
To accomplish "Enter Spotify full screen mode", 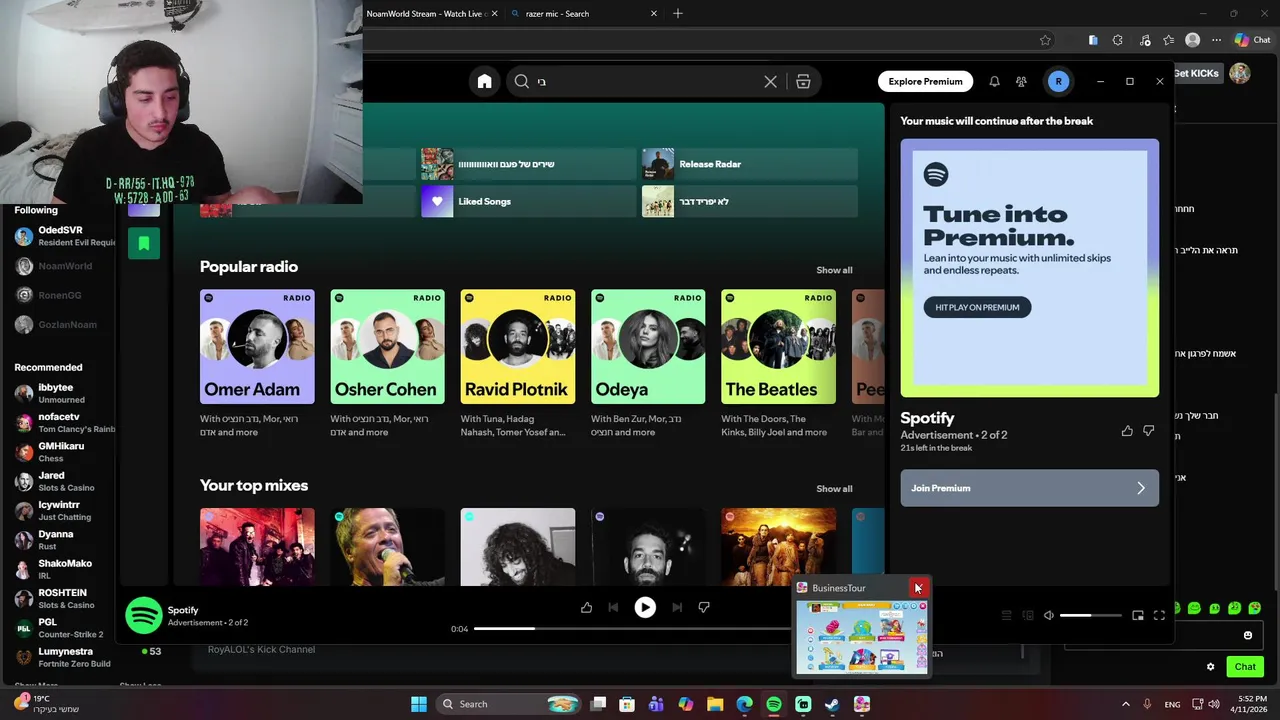I will click(1159, 616).
